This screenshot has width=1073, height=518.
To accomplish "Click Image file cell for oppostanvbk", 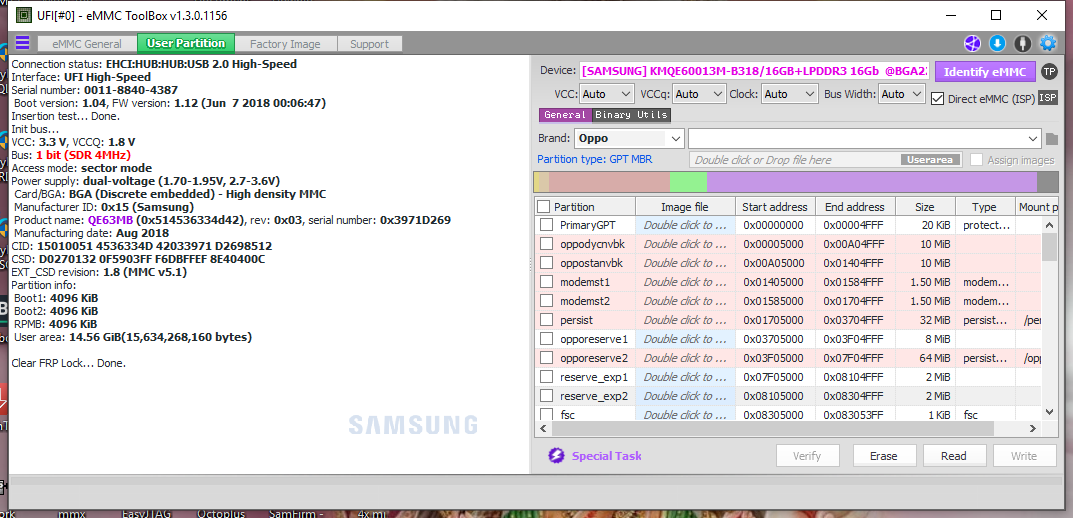I will coord(685,263).
